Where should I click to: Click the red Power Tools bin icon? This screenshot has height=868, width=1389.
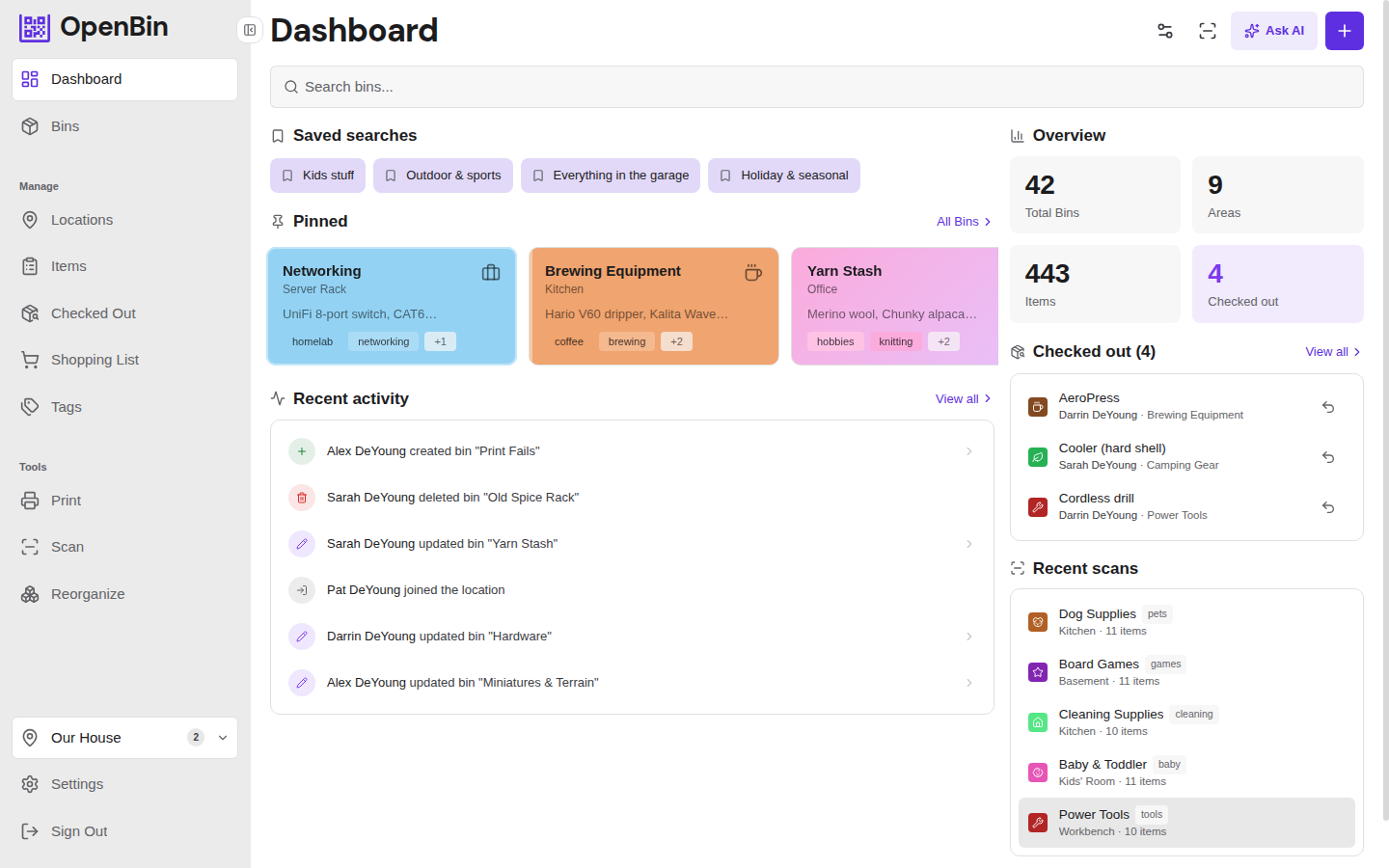click(x=1038, y=823)
